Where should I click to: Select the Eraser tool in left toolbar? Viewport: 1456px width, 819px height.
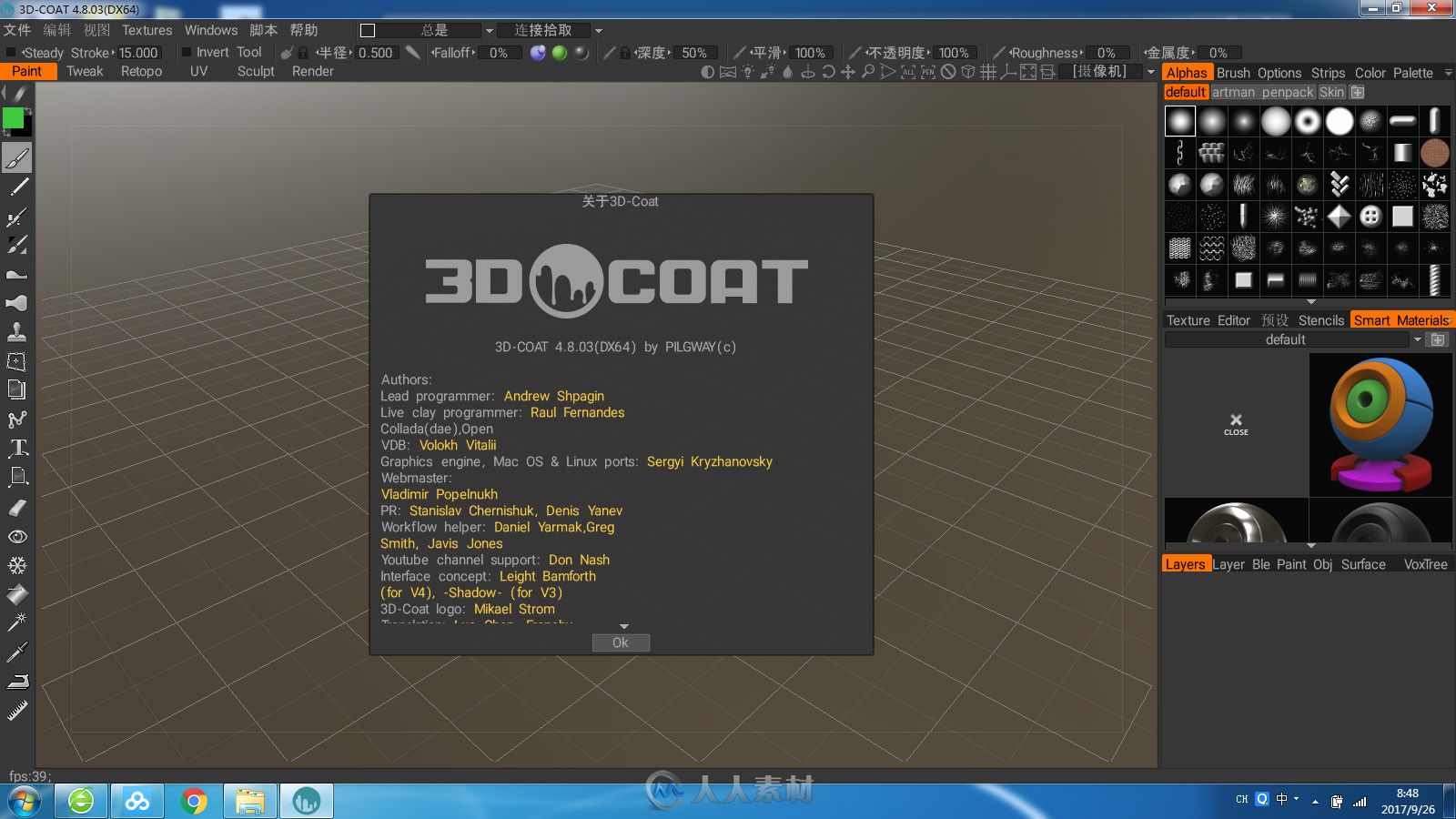(x=17, y=508)
